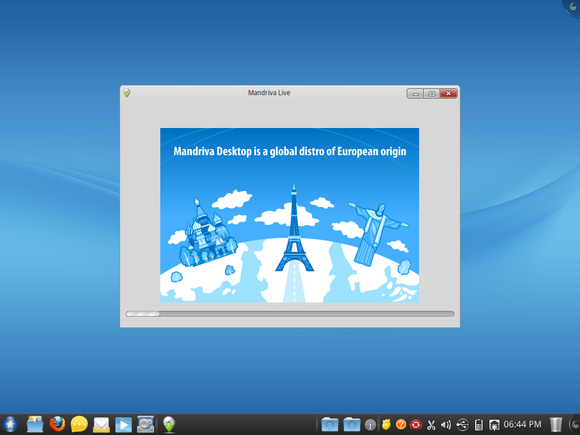This screenshot has height=435, width=580.
Task: Click the red update notifier tray icon
Action: (416, 424)
